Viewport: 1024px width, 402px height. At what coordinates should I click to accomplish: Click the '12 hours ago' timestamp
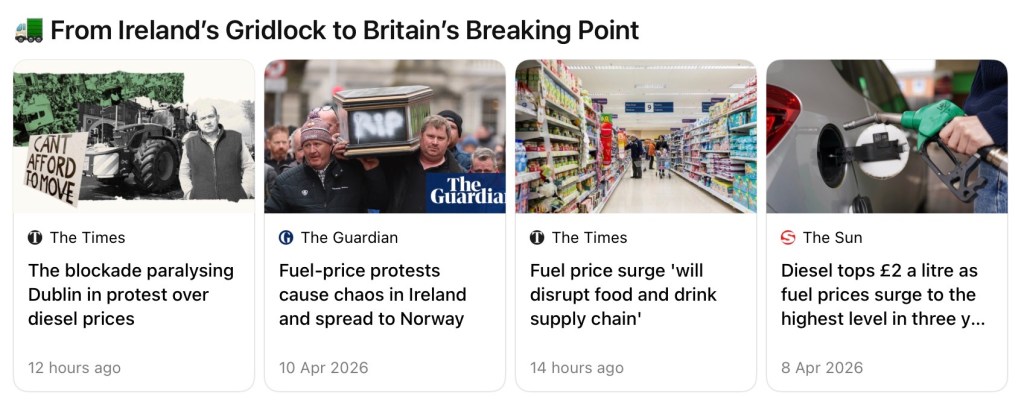[x=74, y=368]
